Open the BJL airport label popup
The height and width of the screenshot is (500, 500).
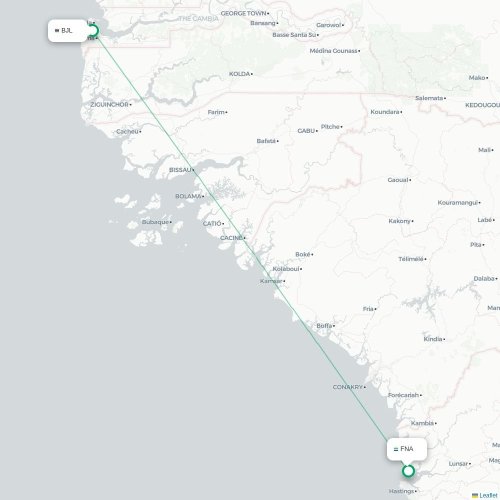[68, 31]
